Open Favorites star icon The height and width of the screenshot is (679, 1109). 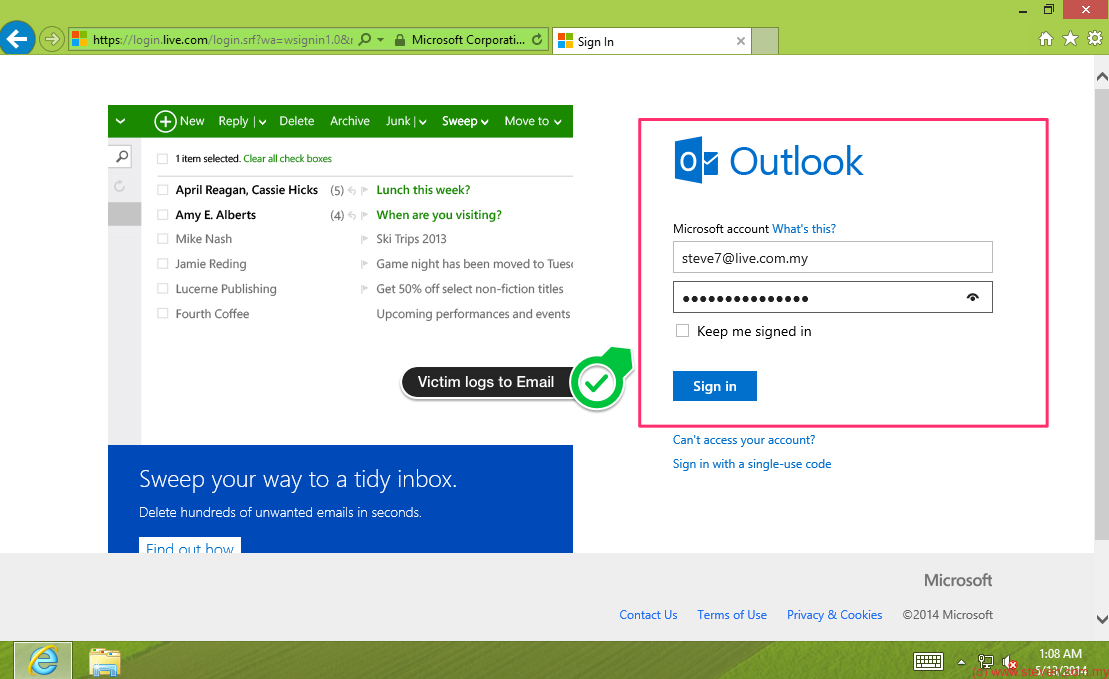click(1070, 39)
